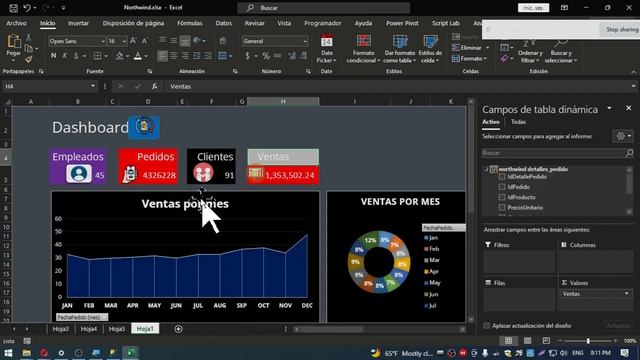Click the percent style icon
Viewport: 640px width, 360px height.
(x=266, y=56)
